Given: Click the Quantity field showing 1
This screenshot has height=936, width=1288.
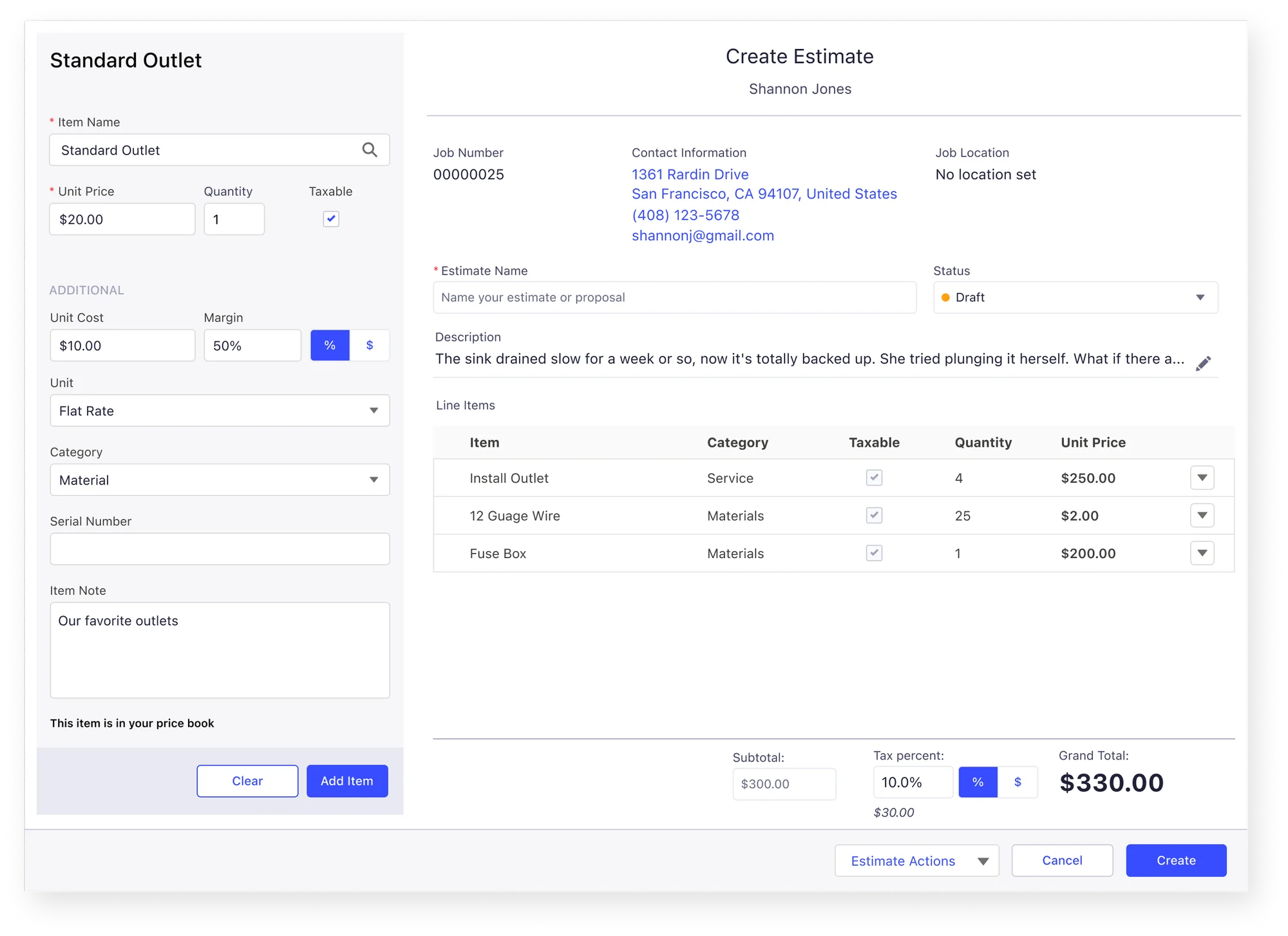Looking at the screenshot, I should 234,219.
